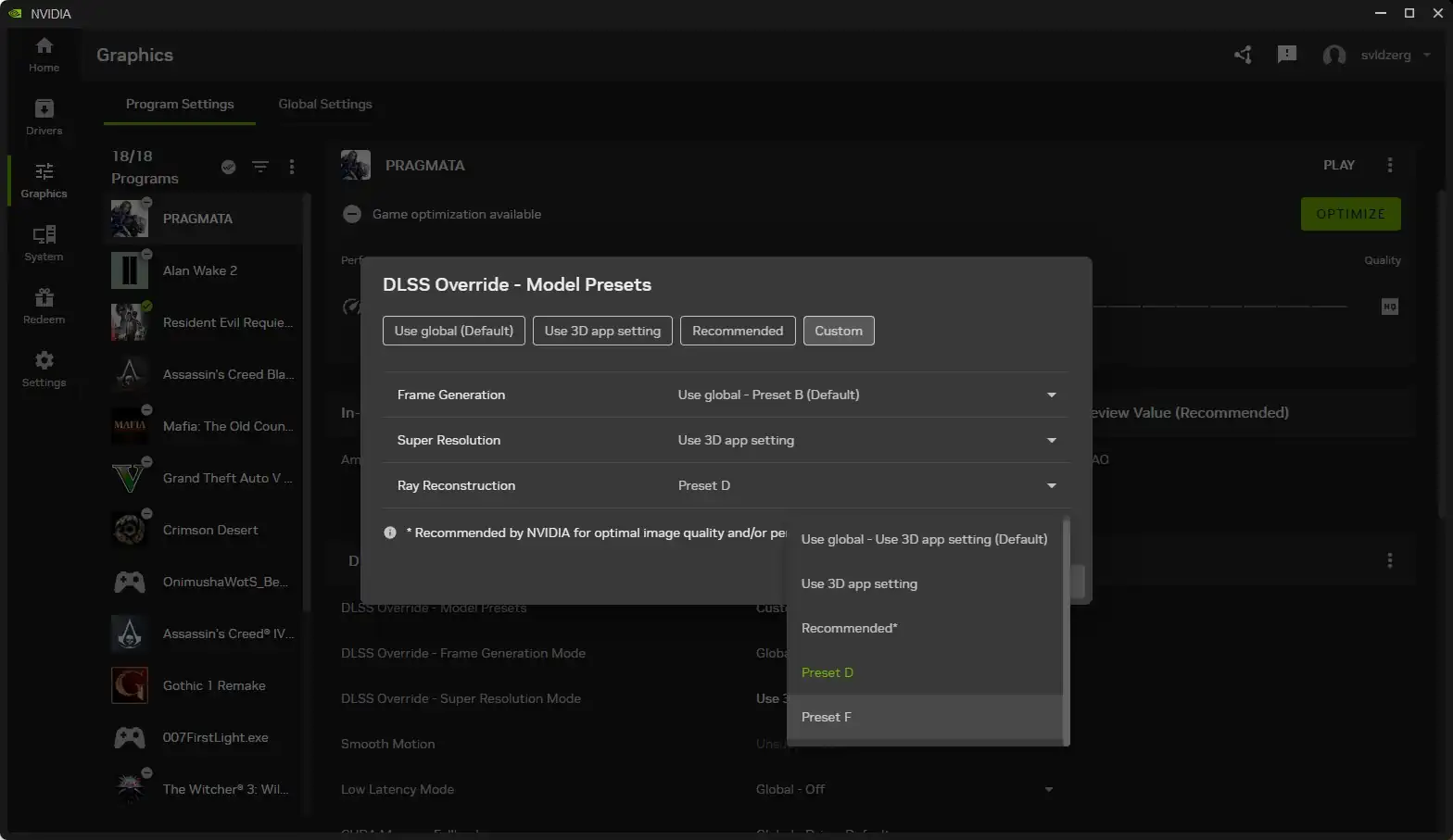Click the verified checkmark icon above programs
Screen dimensions: 1453x840
tap(229, 167)
